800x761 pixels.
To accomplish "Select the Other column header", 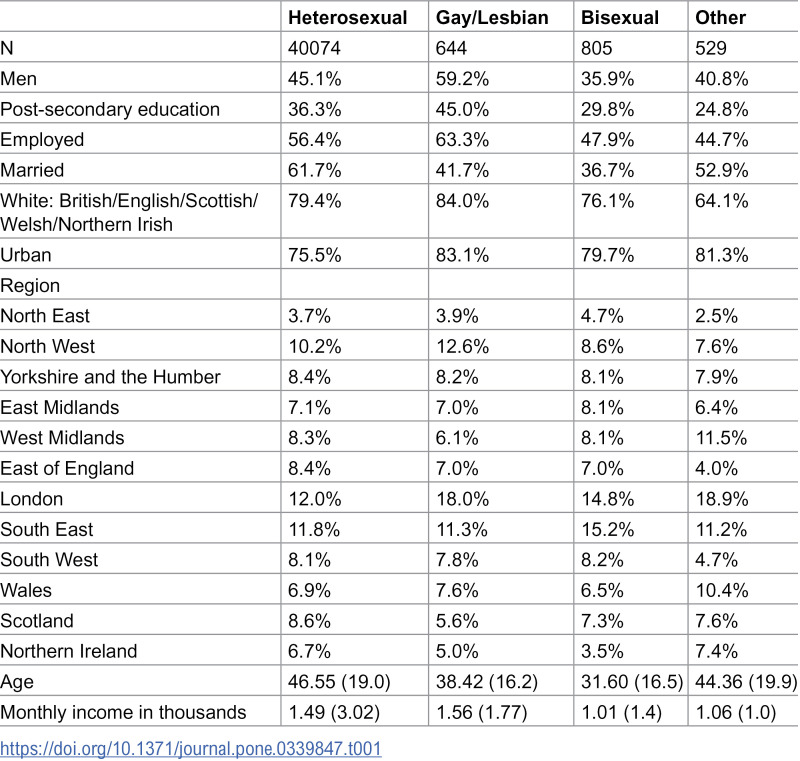I will click(x=720, y=18).
